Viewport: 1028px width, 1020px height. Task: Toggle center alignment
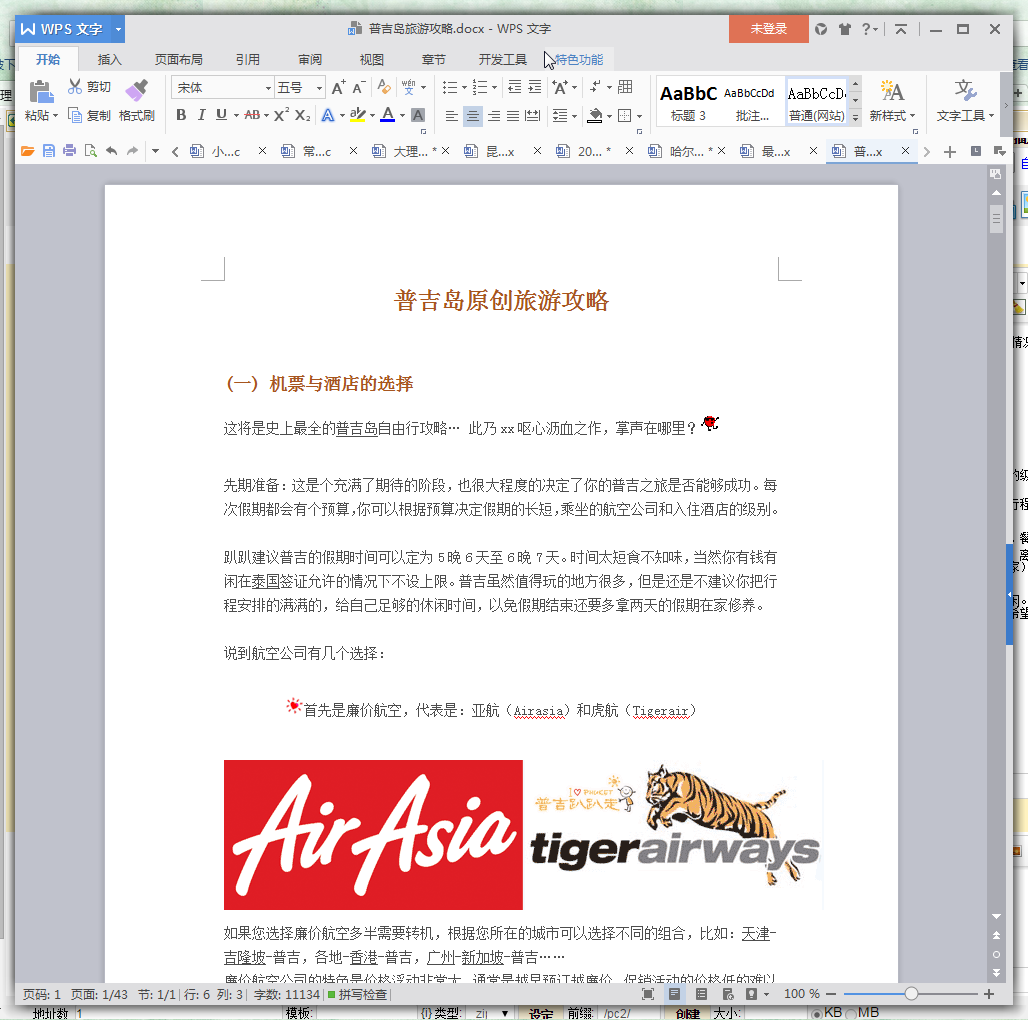[x=473, y=116]
